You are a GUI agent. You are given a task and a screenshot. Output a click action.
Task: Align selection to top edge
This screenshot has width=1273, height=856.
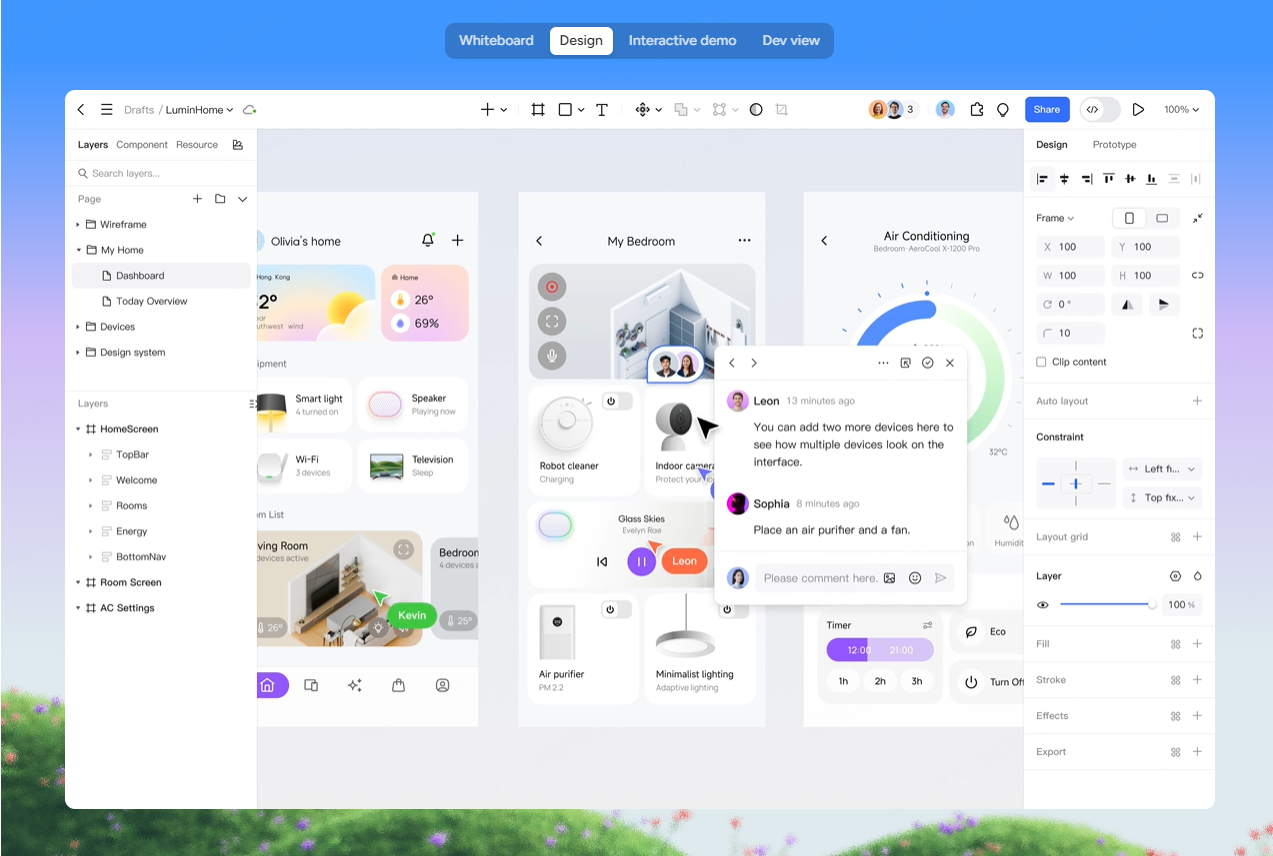point(1109,179)
